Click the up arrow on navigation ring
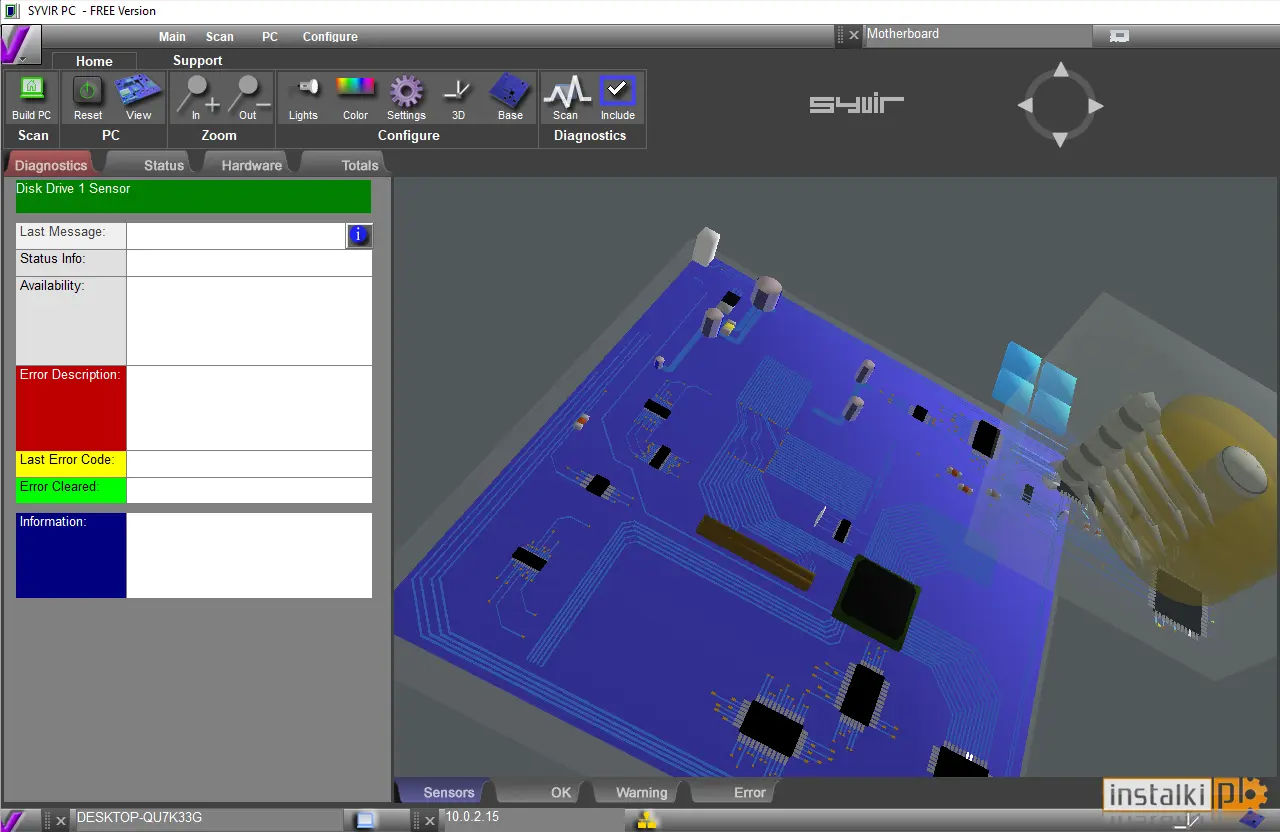1280x832 pixels. tap(1061, 70)
